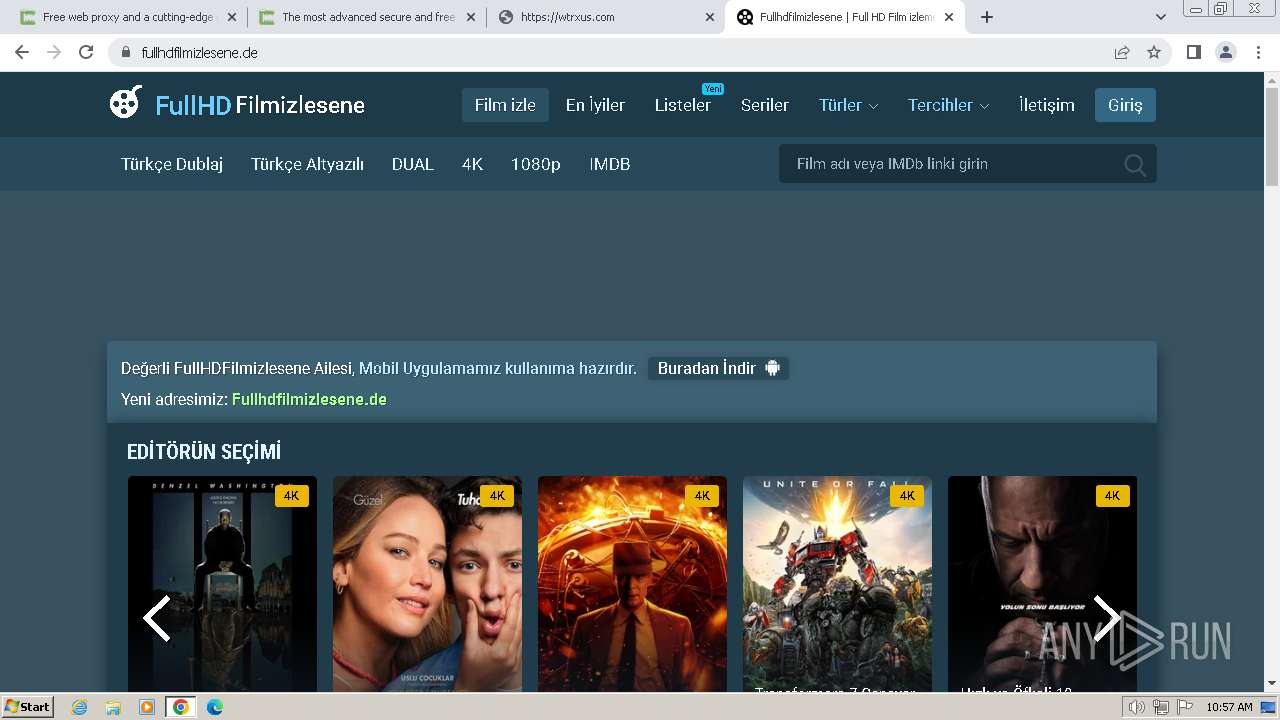Click the Chrome taskbar icon
This screenshot has height=720, width=1280.
pos(181,707)
